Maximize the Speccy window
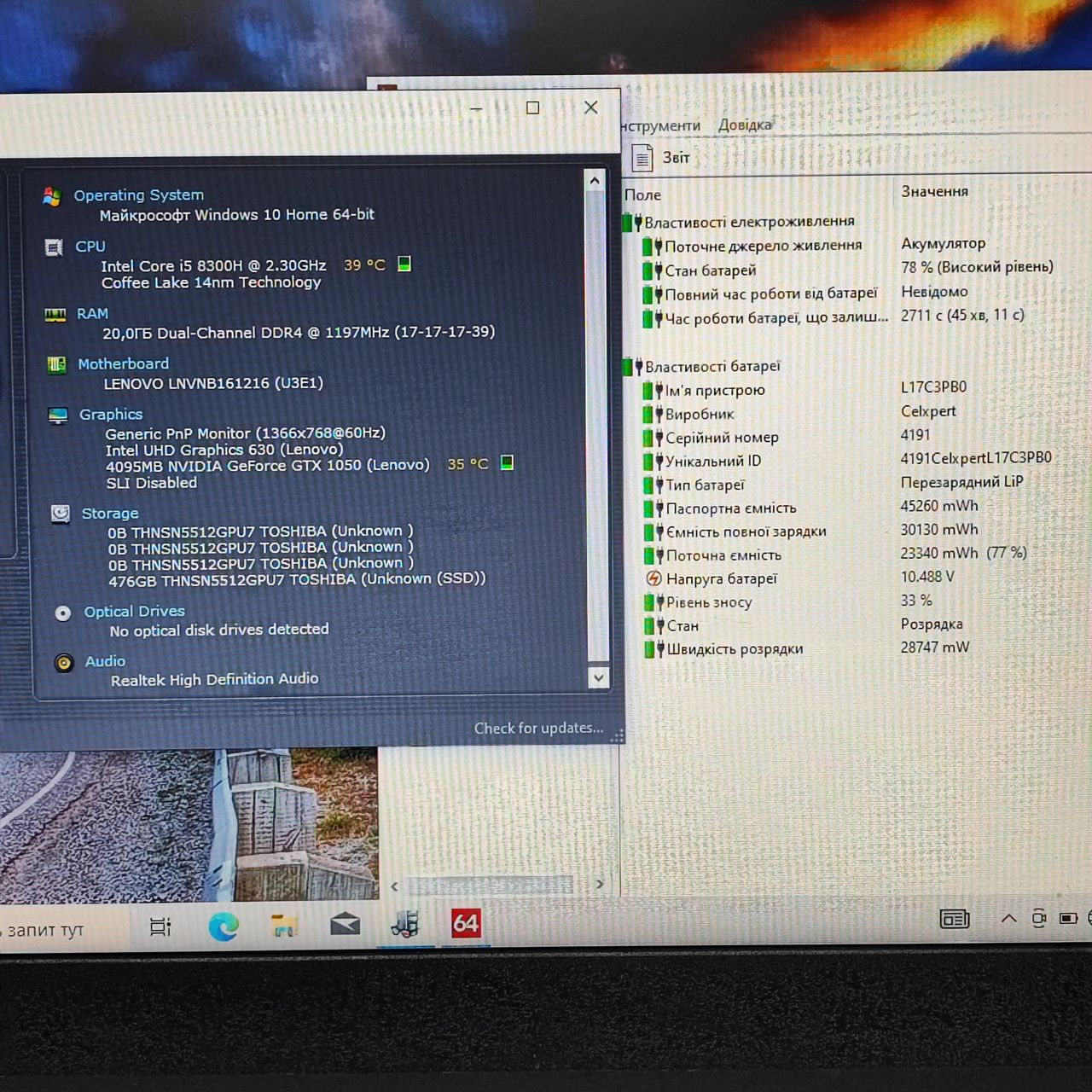The image size is (1092, 1092). (x=533, y=107)
